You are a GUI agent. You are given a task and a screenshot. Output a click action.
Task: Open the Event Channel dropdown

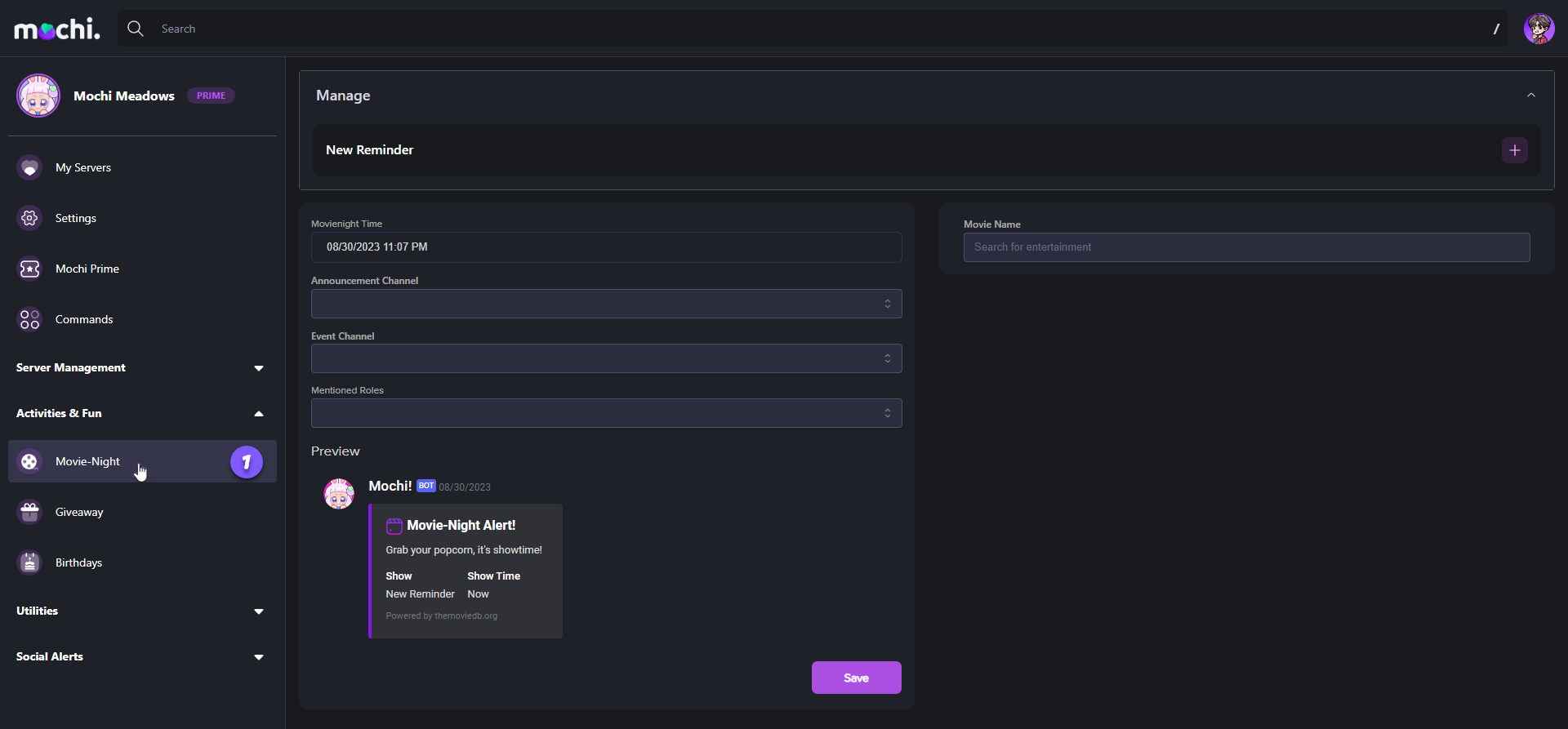click(x=606, y=358)
